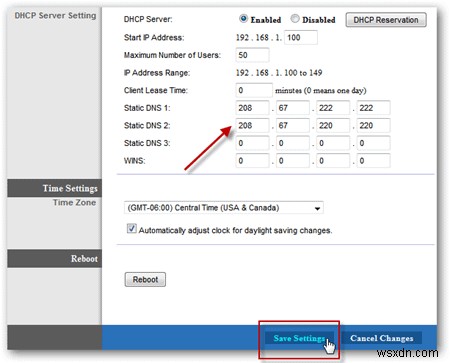The image size is (450, 363).
Task: Click WINS fourth octet field
Action: pyautogui.click(x=373, y=161)
